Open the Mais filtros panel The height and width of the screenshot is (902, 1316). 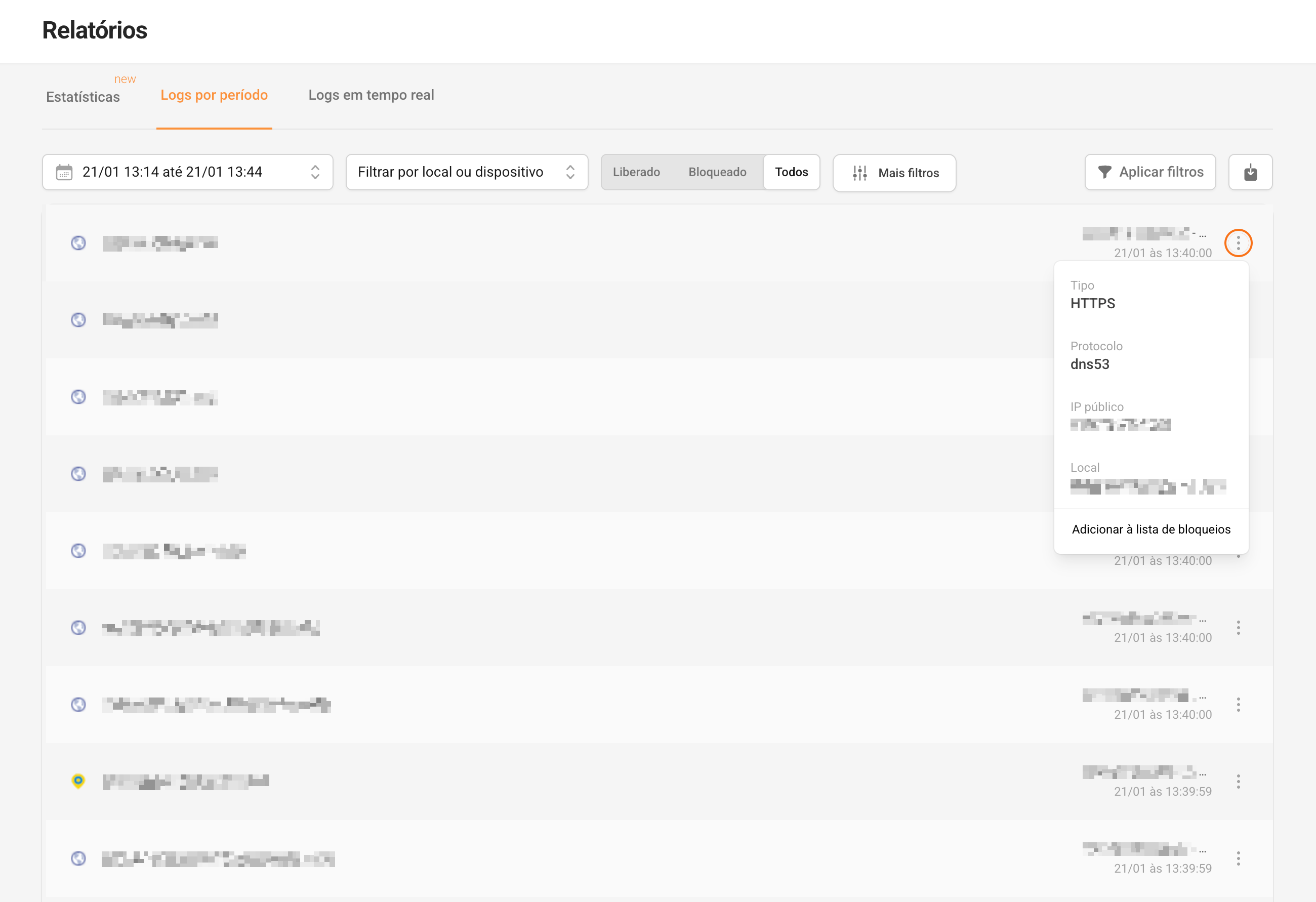(894, 173)
